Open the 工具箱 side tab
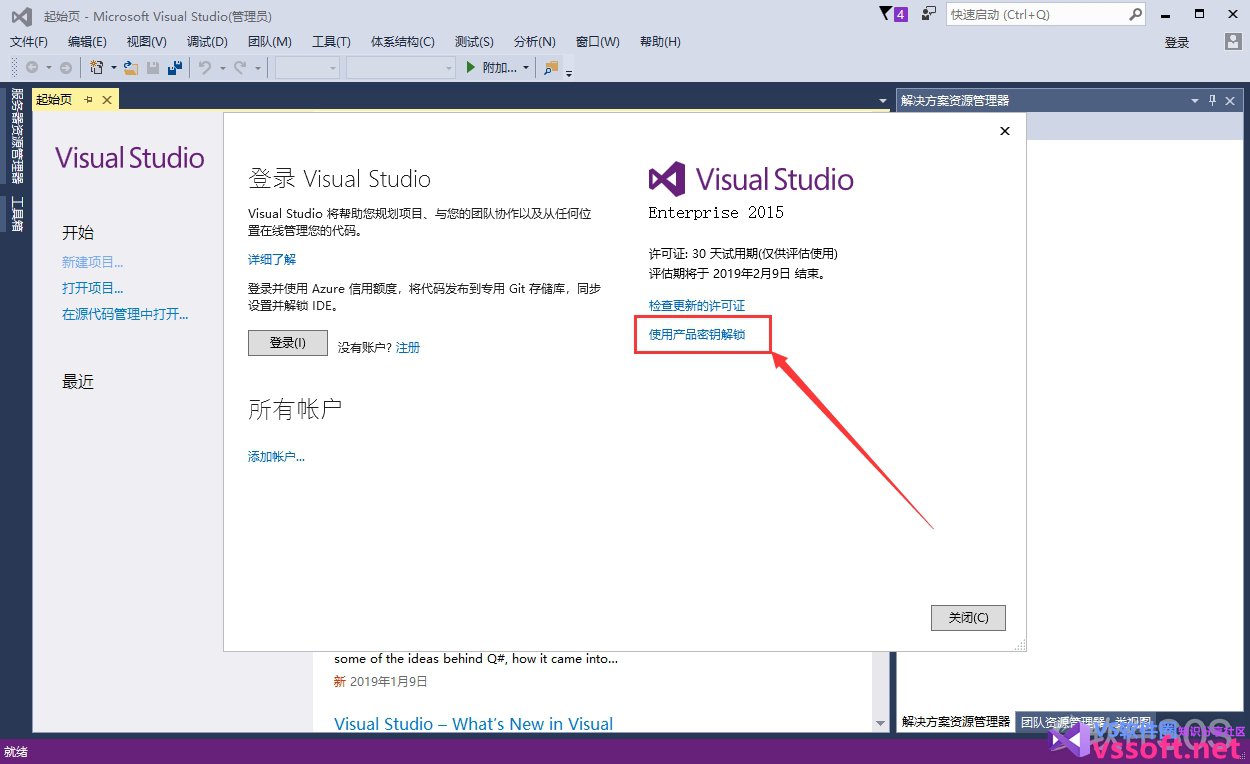The width and height of the screenshot is (1250, 764). click(17, 213)
